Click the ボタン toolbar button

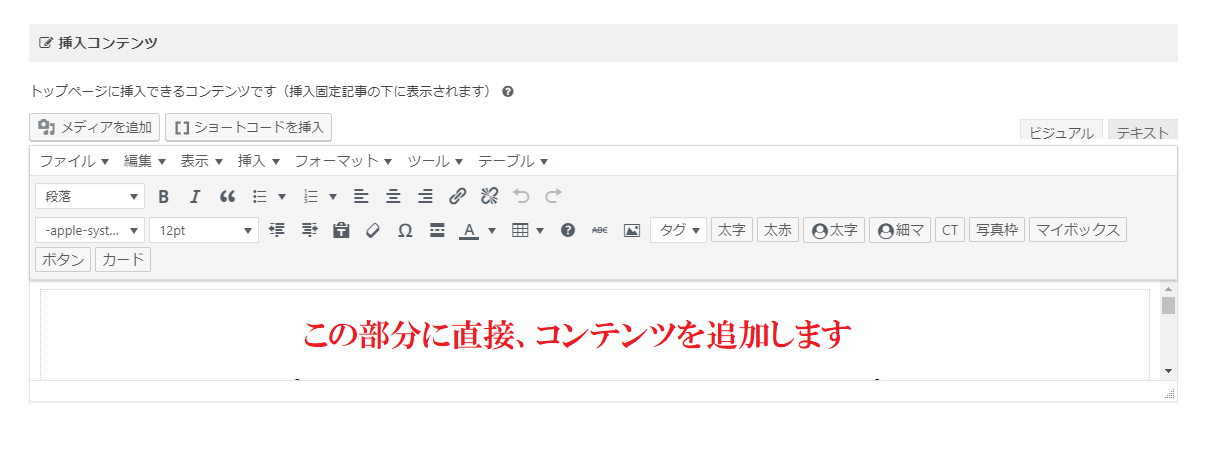[x=63, y=260]
